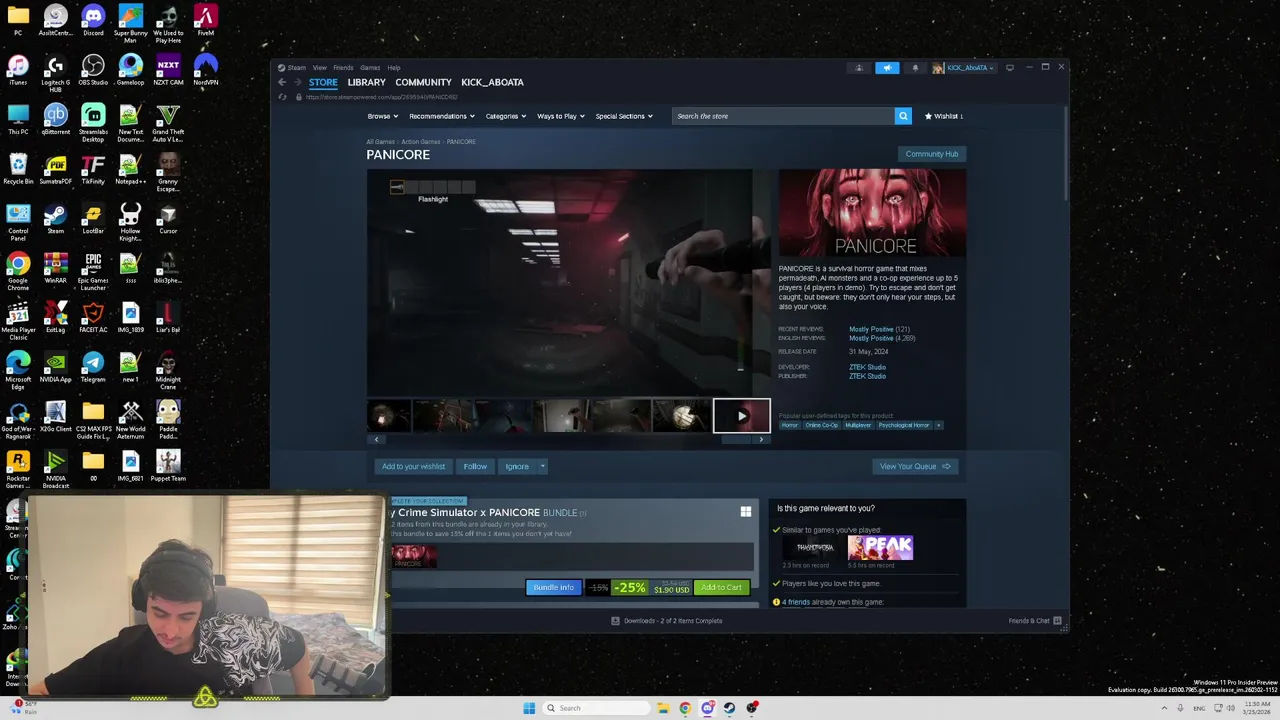Open the qBittorrent desktop icon
Screen dimensions: 1280x720
pyautogui.click(x=56, y=120)
